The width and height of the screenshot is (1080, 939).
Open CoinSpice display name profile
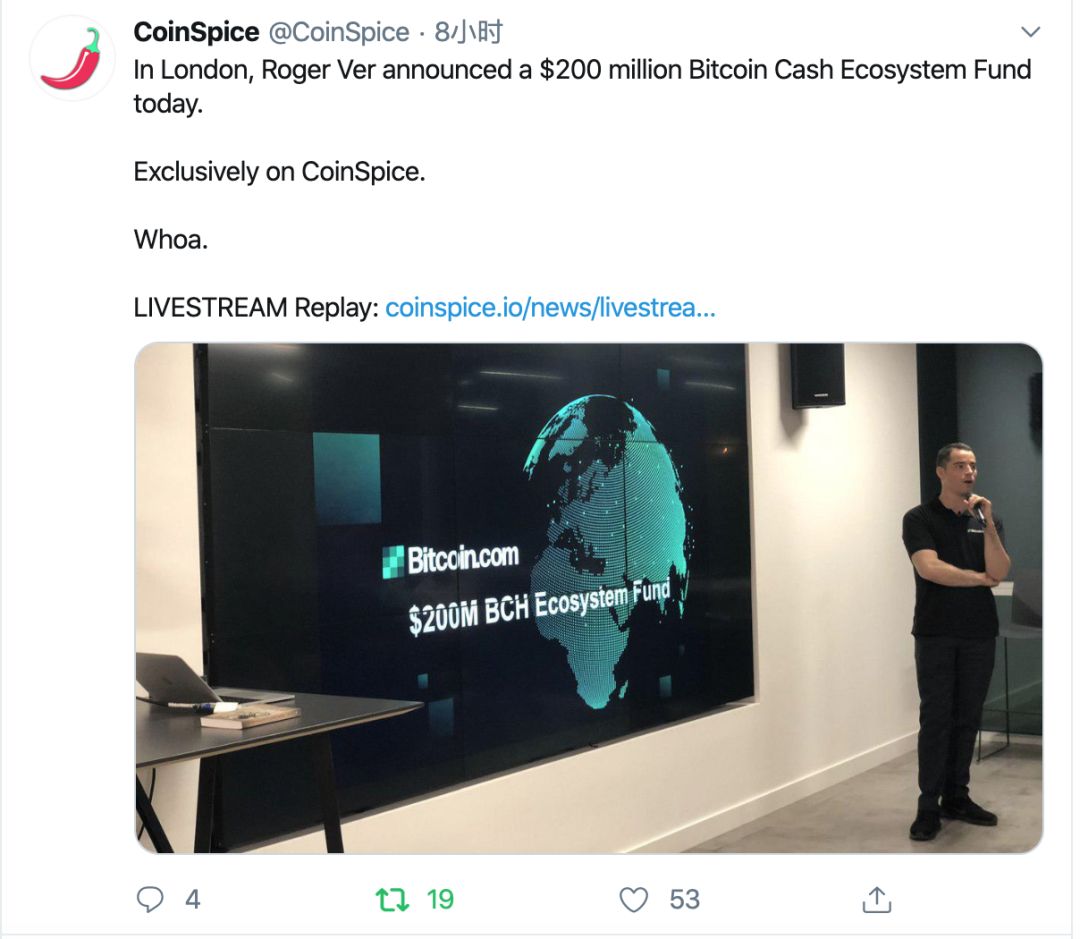pyautogui.click(x=196, y=32)
